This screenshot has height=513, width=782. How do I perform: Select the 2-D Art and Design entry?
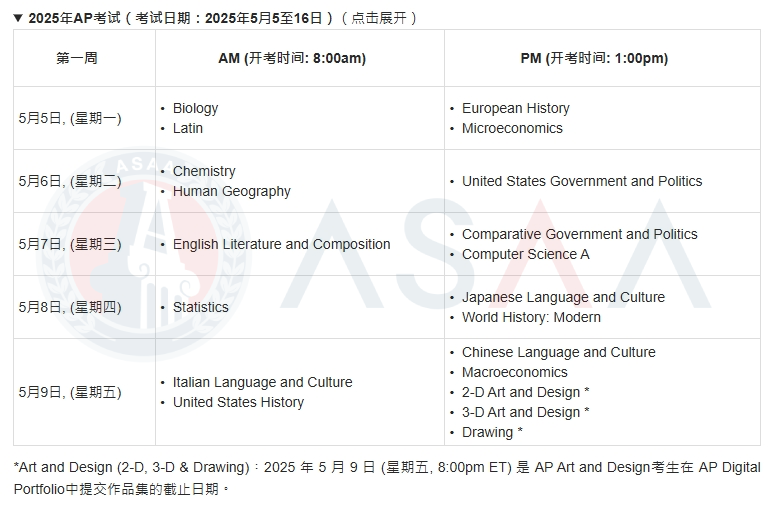[x=526, y=392]
